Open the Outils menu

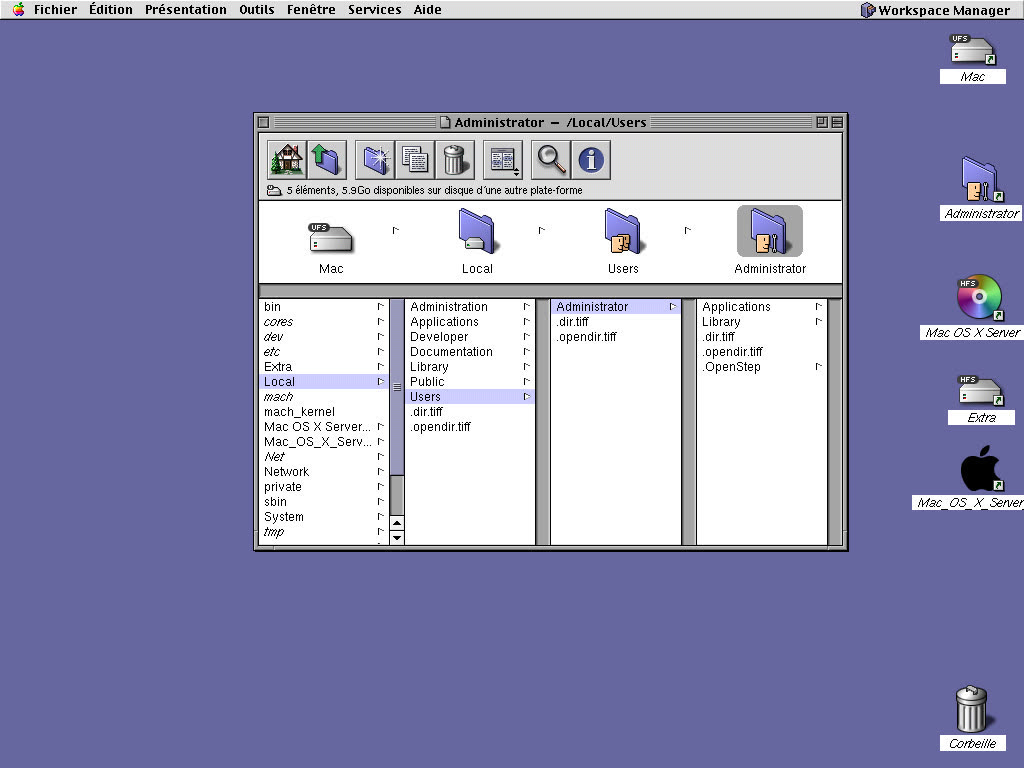click(257, 10)
